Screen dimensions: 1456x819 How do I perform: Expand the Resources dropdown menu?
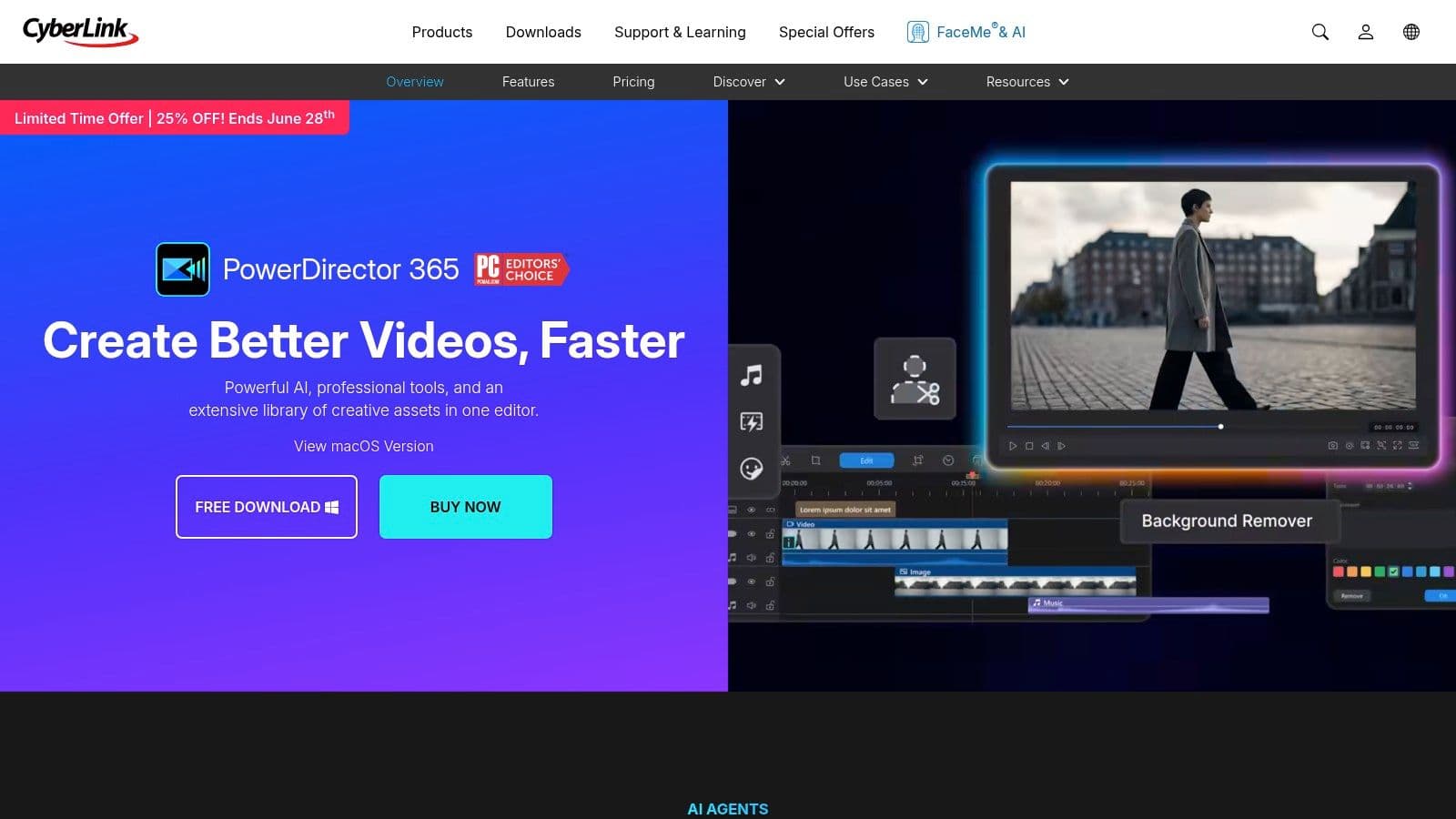(x=1027, y=82)
